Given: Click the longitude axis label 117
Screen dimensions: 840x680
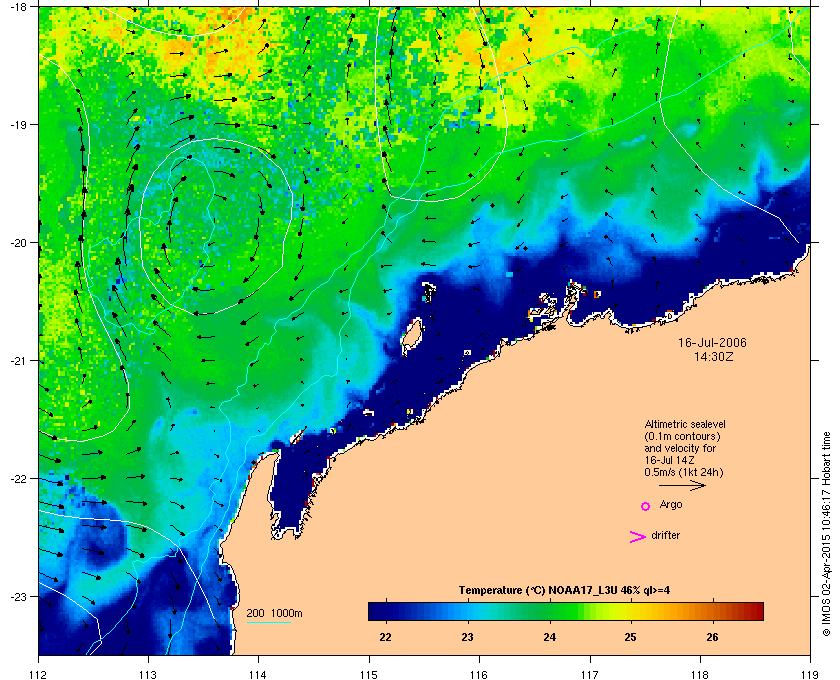Looking at the screenshot, I should point(589,674).
